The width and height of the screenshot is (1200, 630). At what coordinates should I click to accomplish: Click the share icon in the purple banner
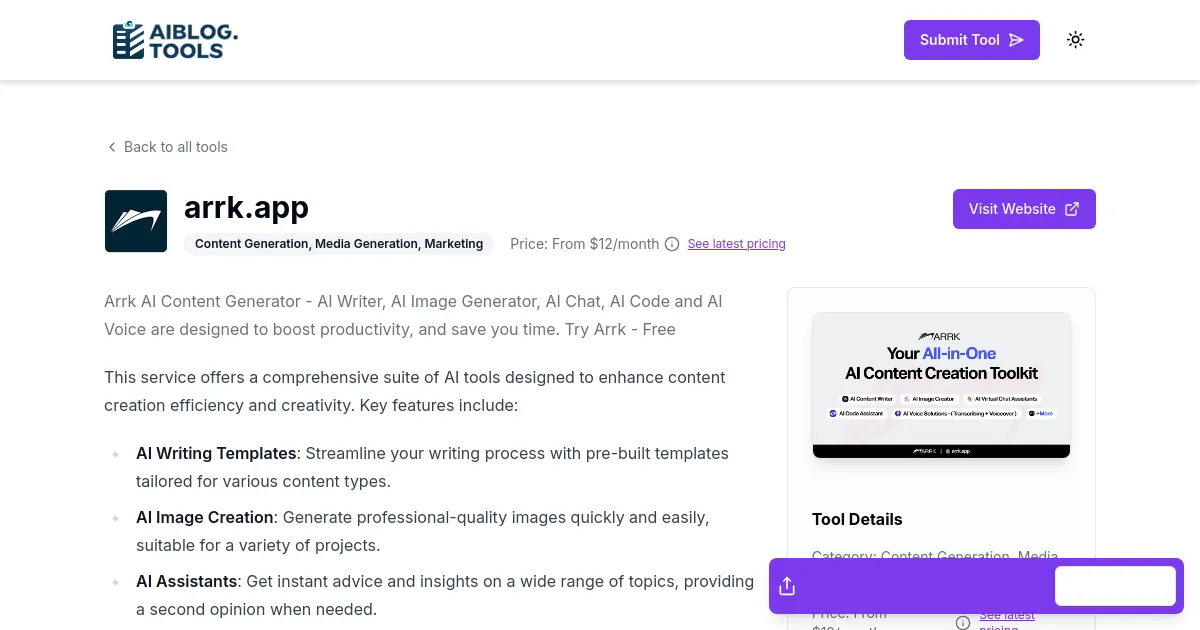coord(787,585)
